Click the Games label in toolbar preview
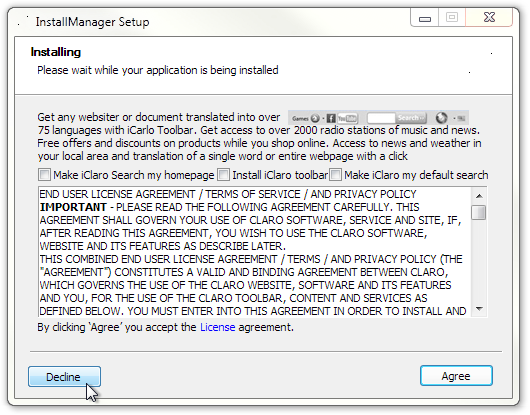Viewport: 530px width, 415px height. (x=300, y=118)
